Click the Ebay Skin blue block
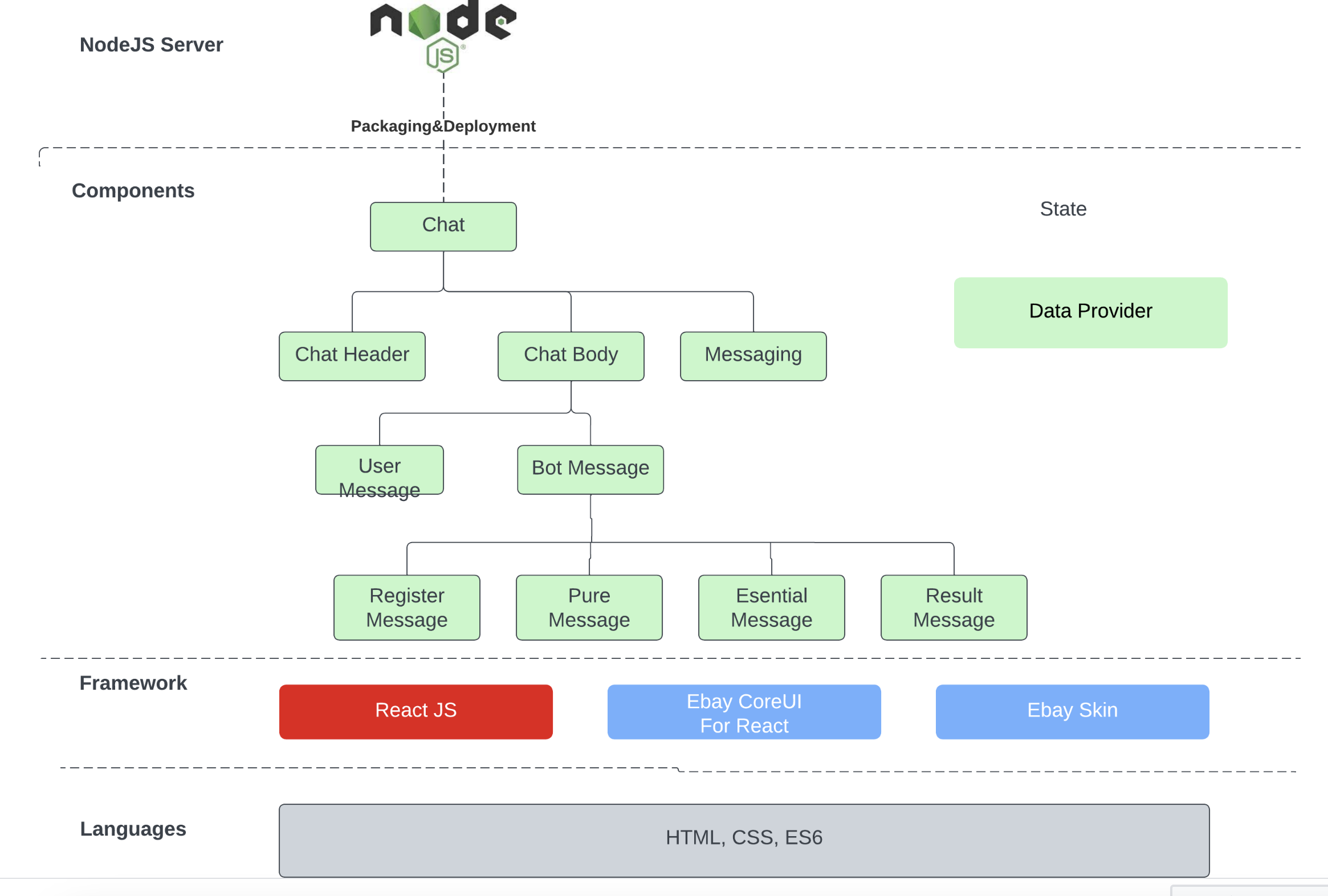 (x=1072, y=711)
